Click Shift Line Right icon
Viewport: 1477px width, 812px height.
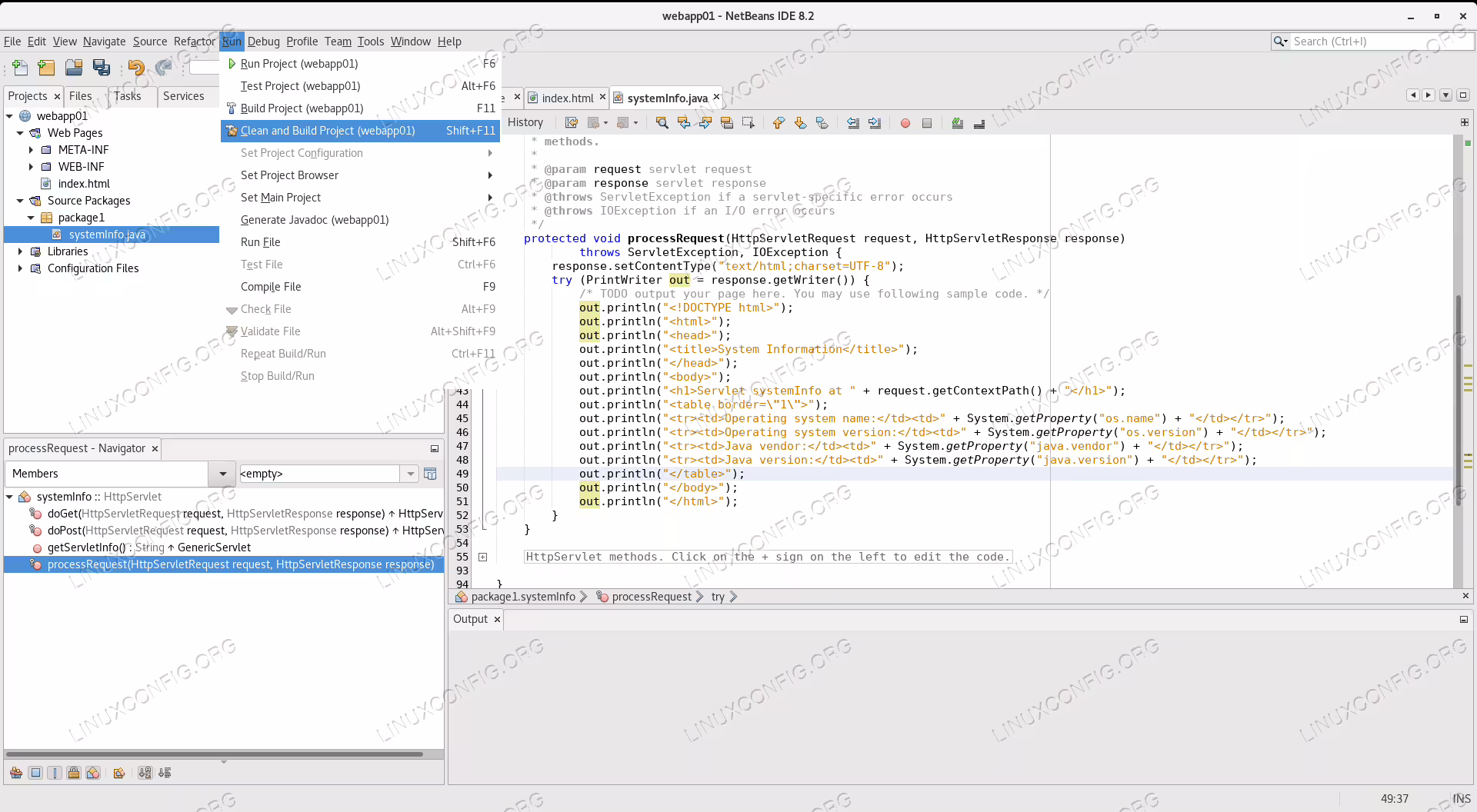pyautogui.click(x=874, y=122)
